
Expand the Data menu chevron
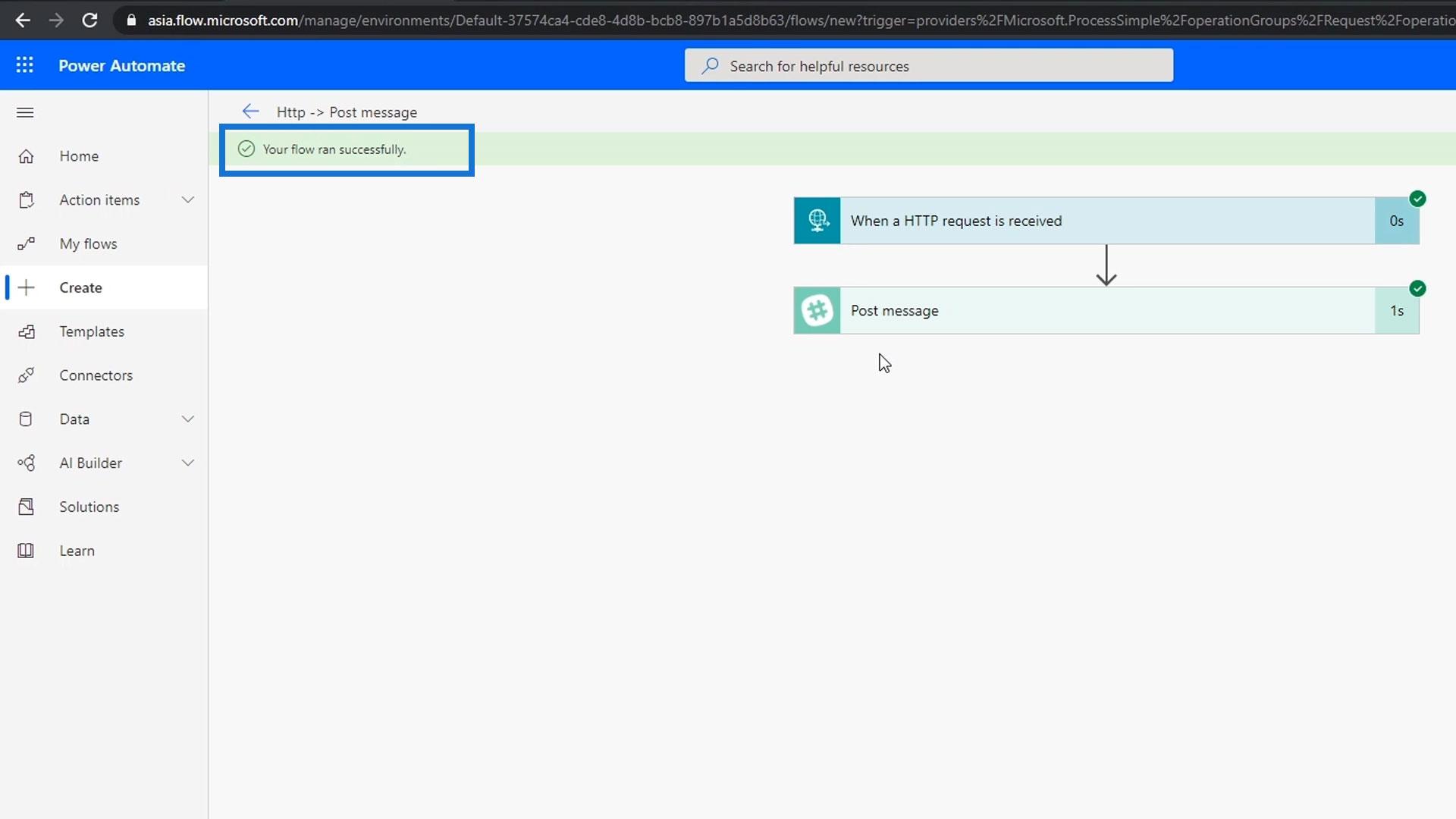(188, 419)
